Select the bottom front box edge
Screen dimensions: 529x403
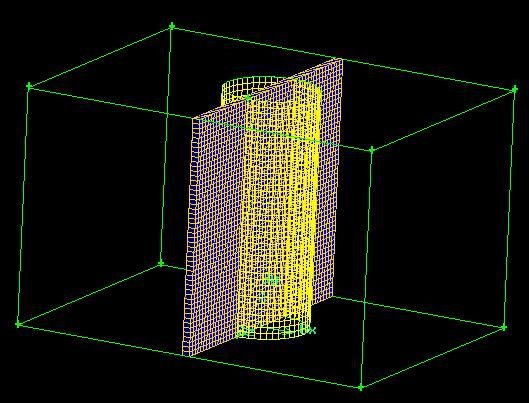click(x=189, y=356)
